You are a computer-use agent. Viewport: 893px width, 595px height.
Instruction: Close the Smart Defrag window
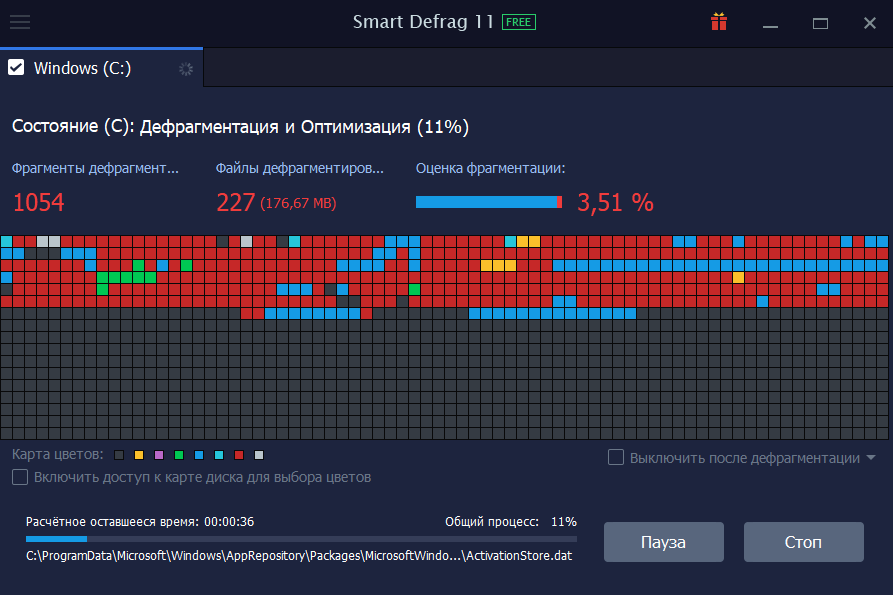[x=870, y=23]
